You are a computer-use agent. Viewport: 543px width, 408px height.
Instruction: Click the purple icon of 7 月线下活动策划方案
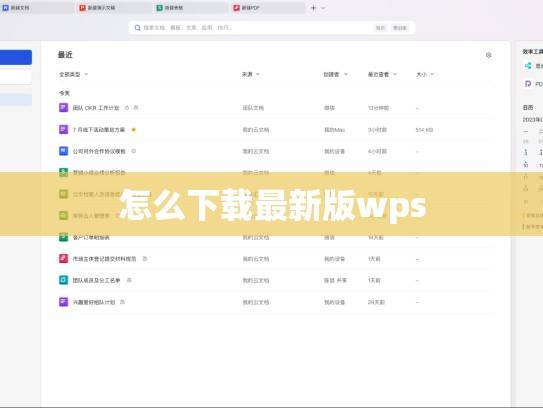(x=63, y=130)
